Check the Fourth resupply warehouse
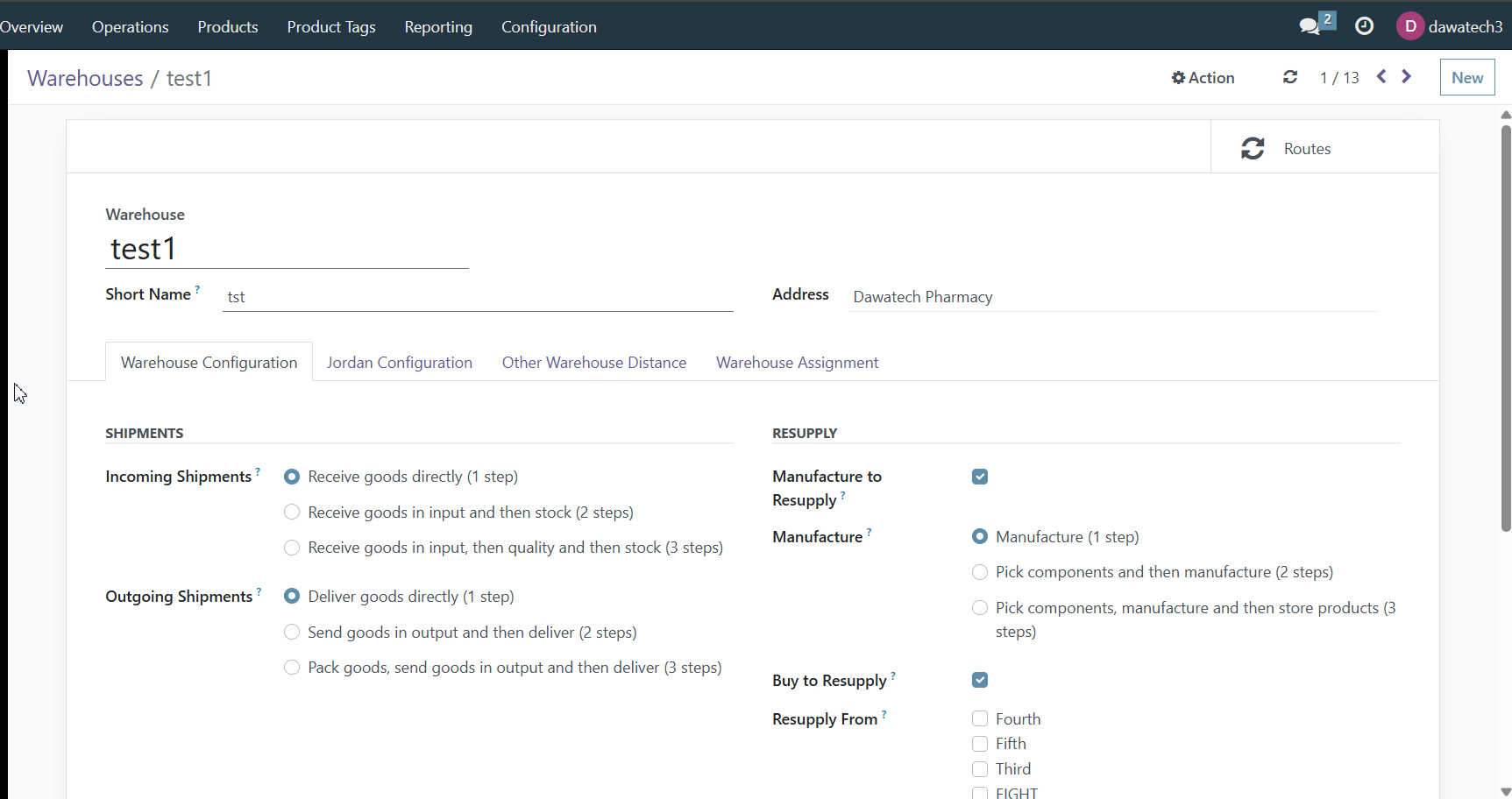 pos(980,718)
